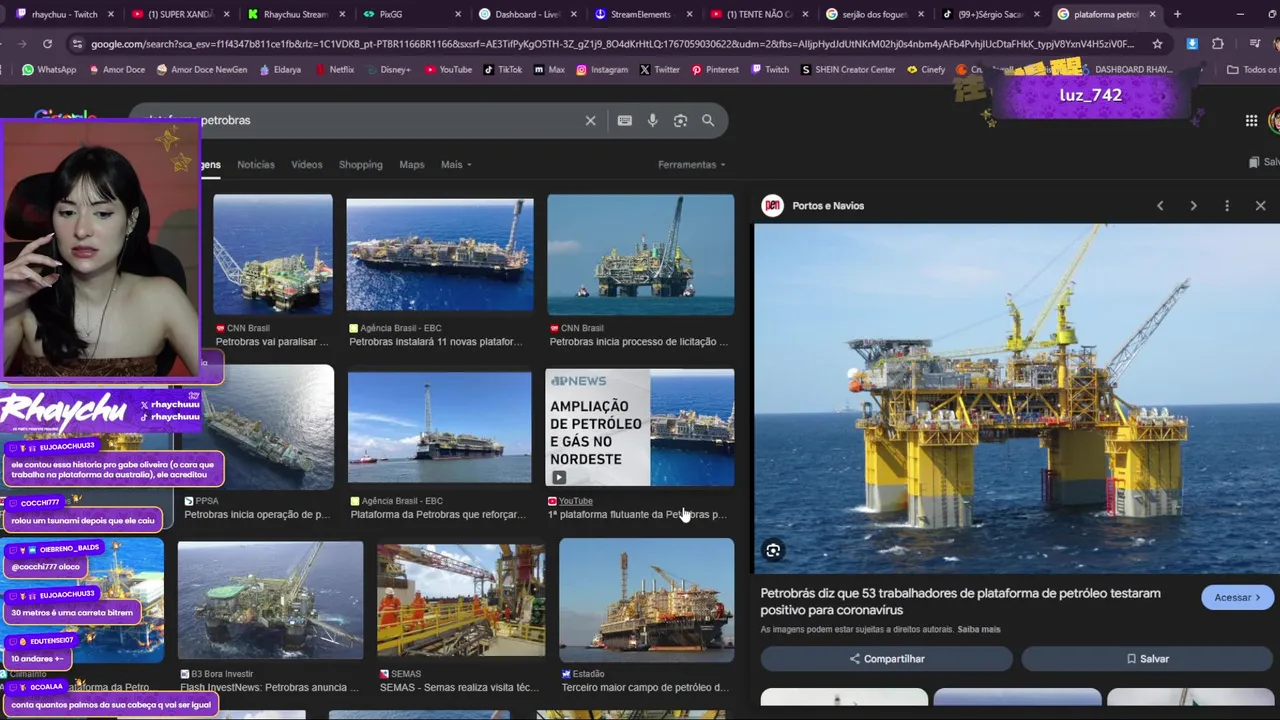Search by image with Google Lens icon
This screenshot has height=720, width=1280.
[680, 120]
